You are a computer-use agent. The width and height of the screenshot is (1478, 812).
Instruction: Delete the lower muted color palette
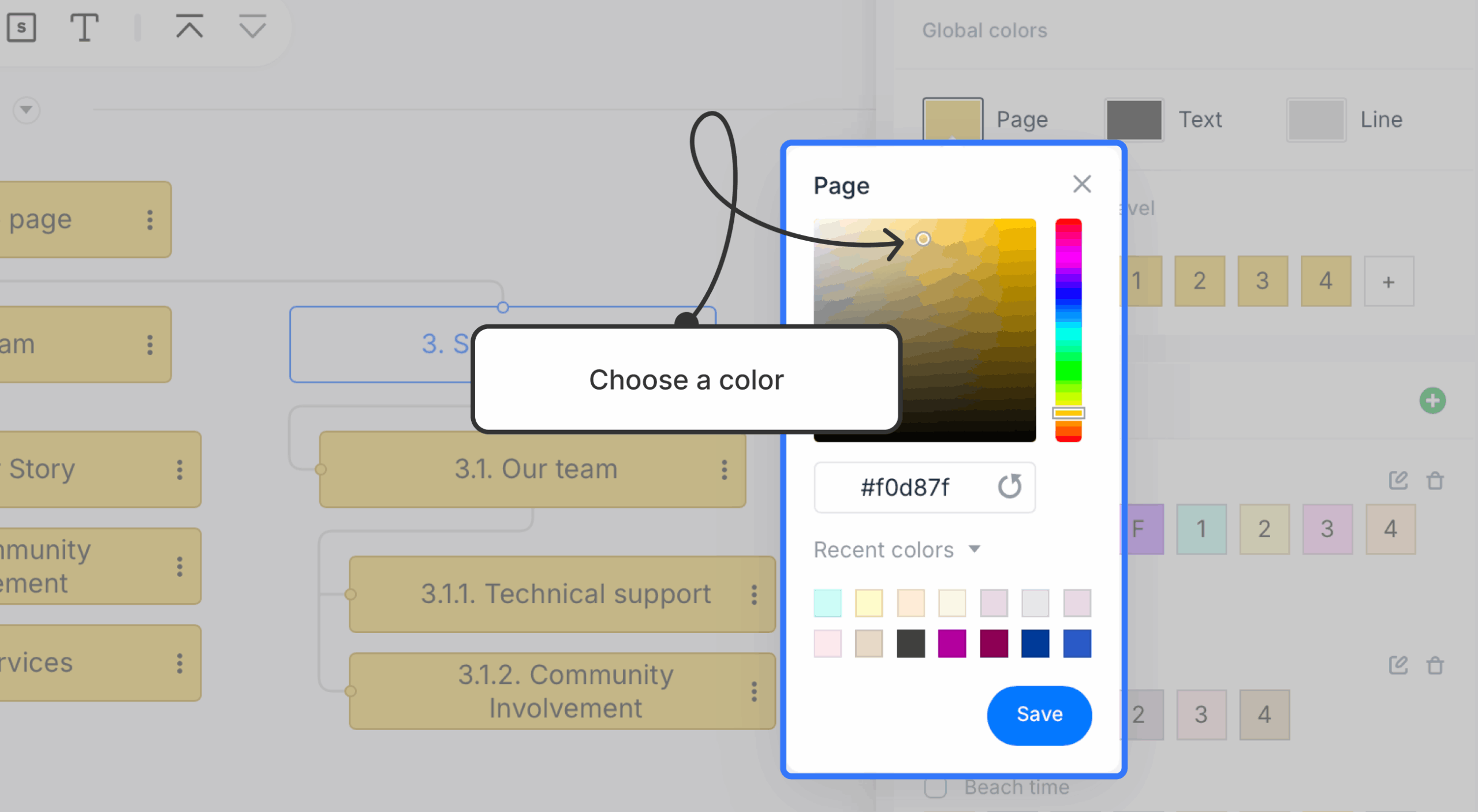point(1435,665)
